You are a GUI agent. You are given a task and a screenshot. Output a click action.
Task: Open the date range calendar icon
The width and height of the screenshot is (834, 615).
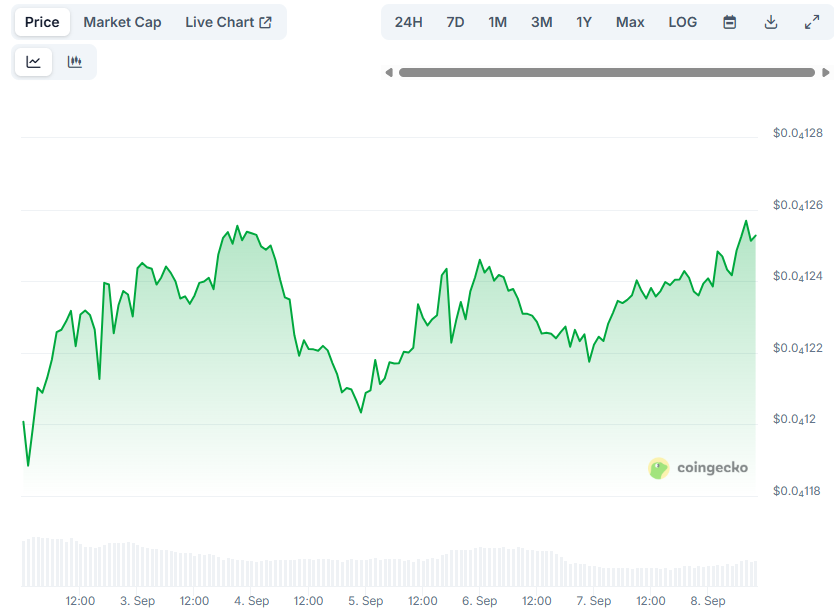pyautogui.click(x=729, y=21)
